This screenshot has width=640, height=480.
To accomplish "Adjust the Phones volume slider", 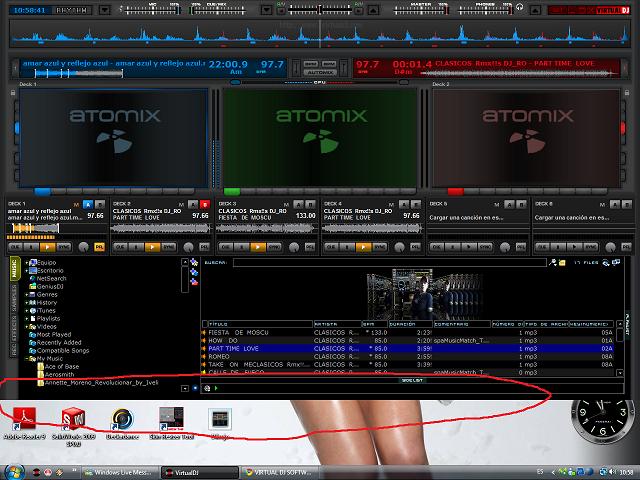I will pyautogui.click(x=485, y=10).
